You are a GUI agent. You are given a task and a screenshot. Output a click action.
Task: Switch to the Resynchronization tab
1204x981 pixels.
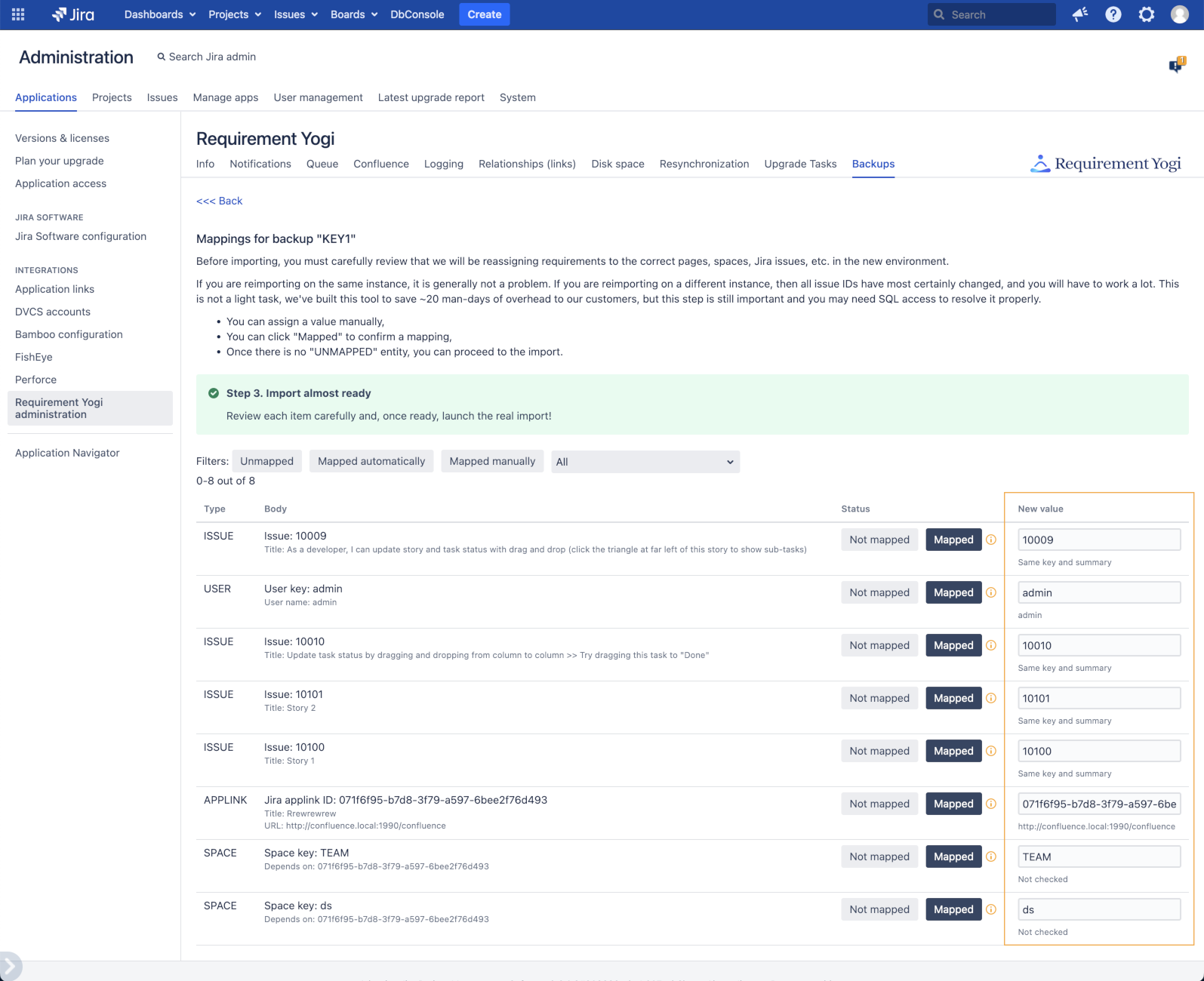click(x=704, y=164)
